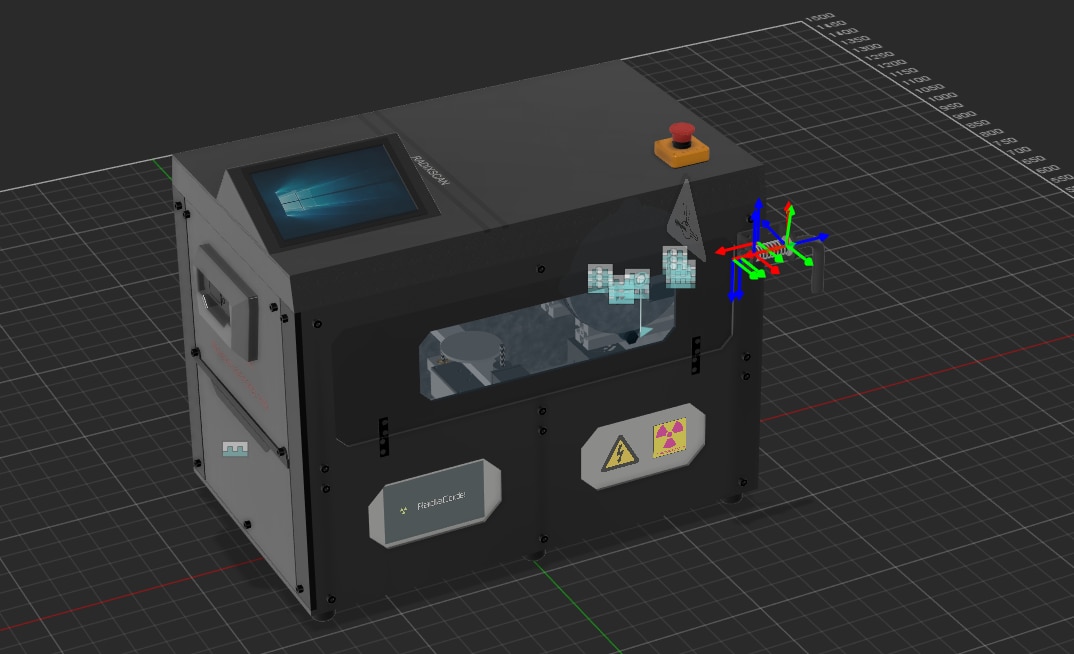Click the teal signal icon on left side panel
This screenshot has width=1074, height=654.
[x=235, y=449]
